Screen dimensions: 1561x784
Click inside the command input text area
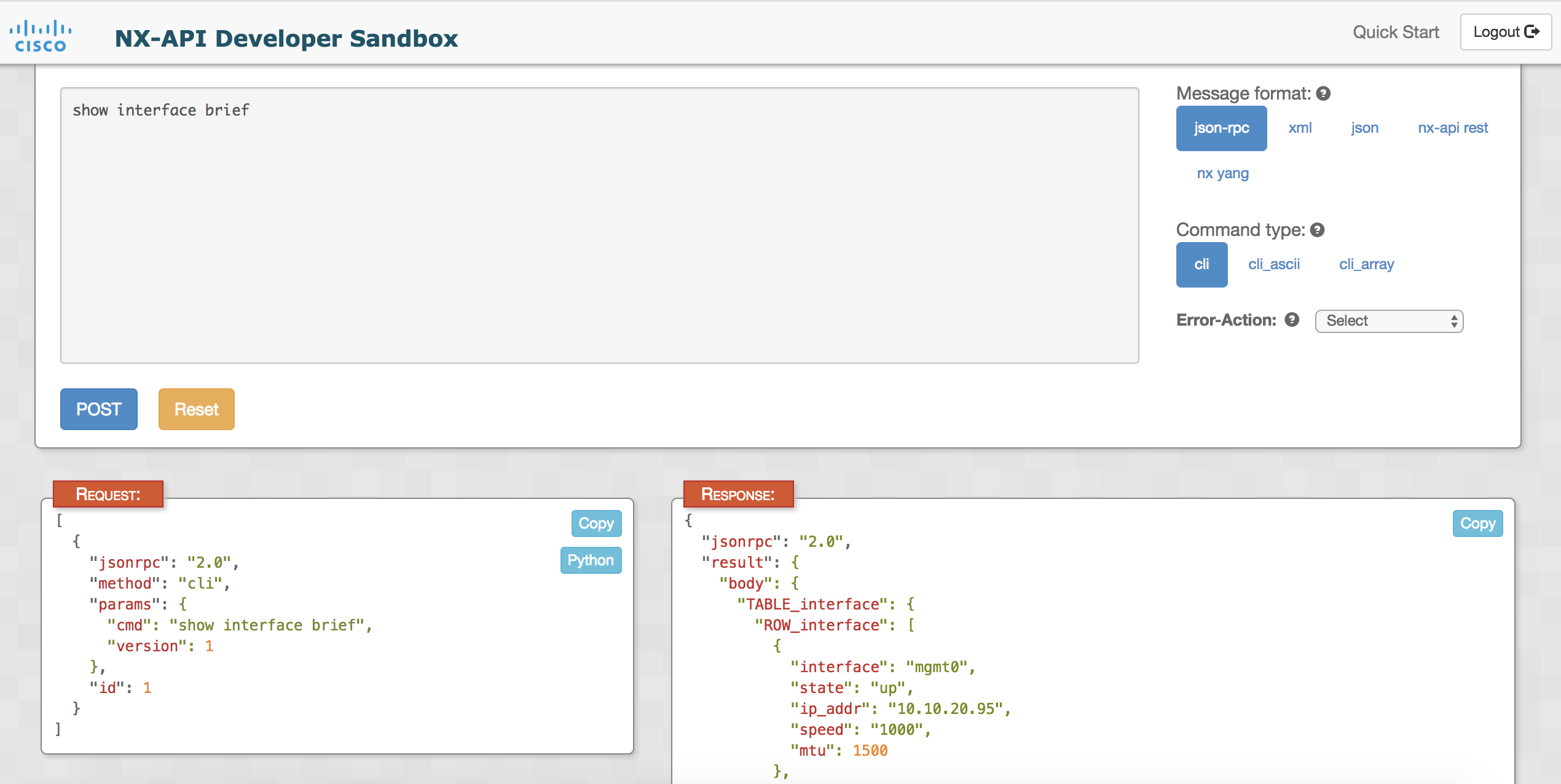[x=599, y=225]
